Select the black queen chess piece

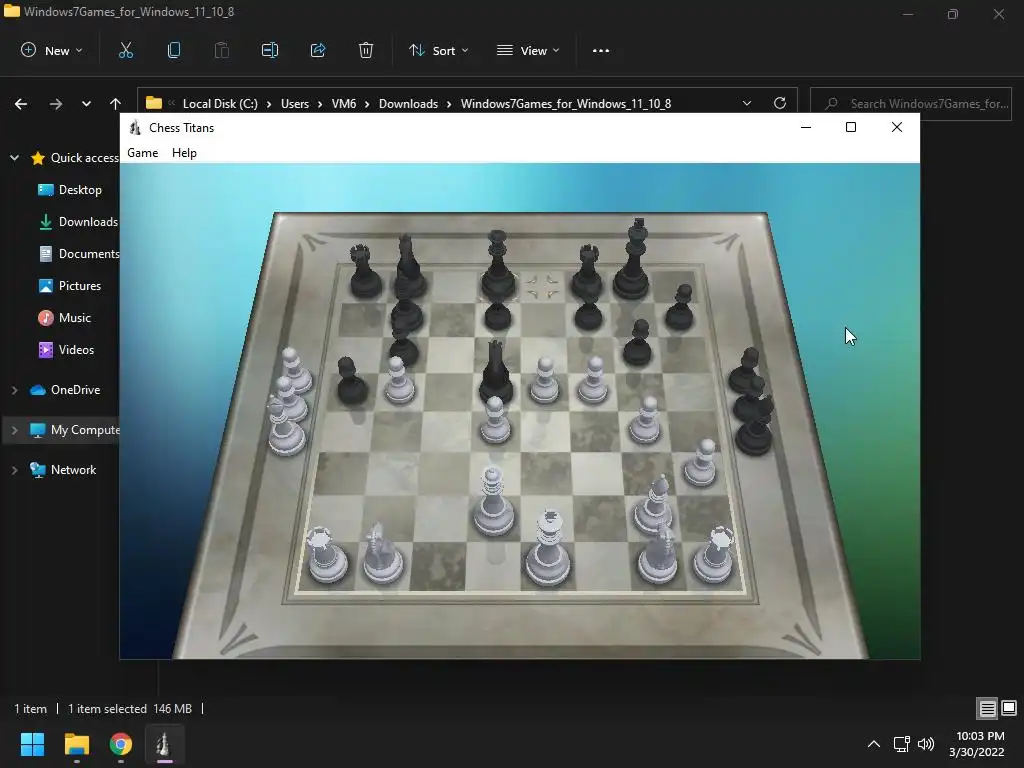(498, 266)
